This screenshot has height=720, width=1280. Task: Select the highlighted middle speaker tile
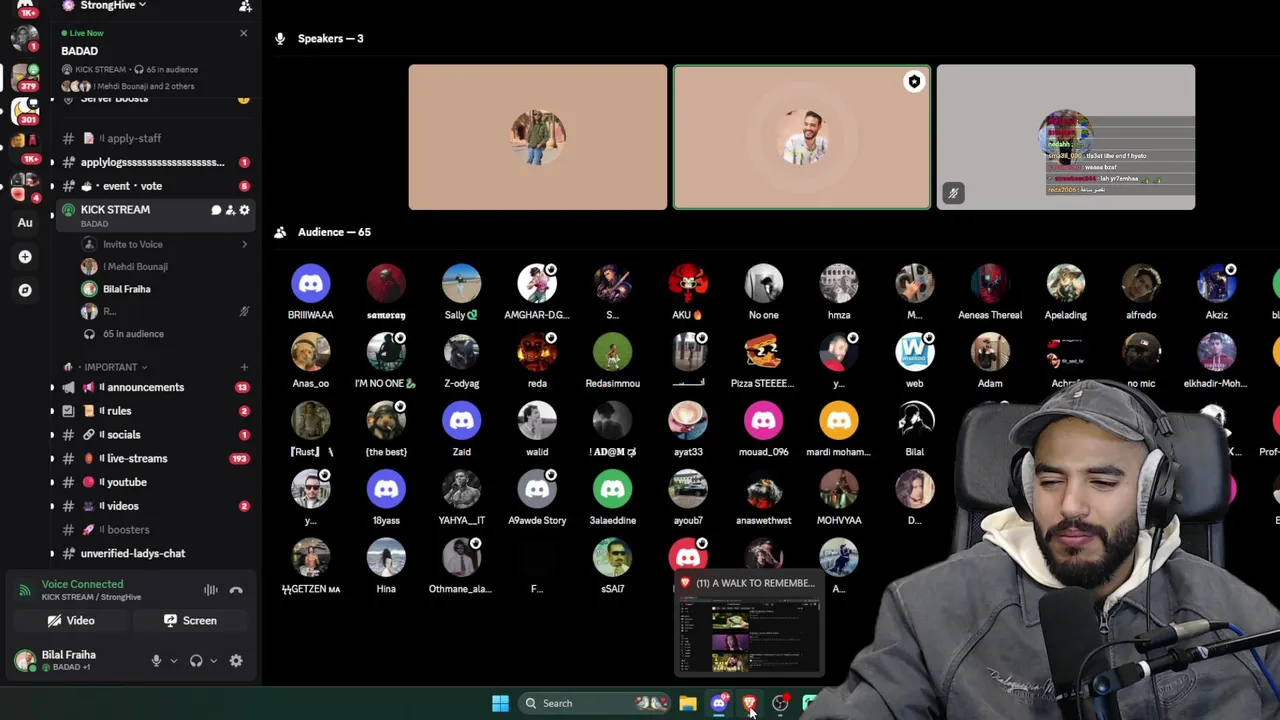(x=802, y=137)
